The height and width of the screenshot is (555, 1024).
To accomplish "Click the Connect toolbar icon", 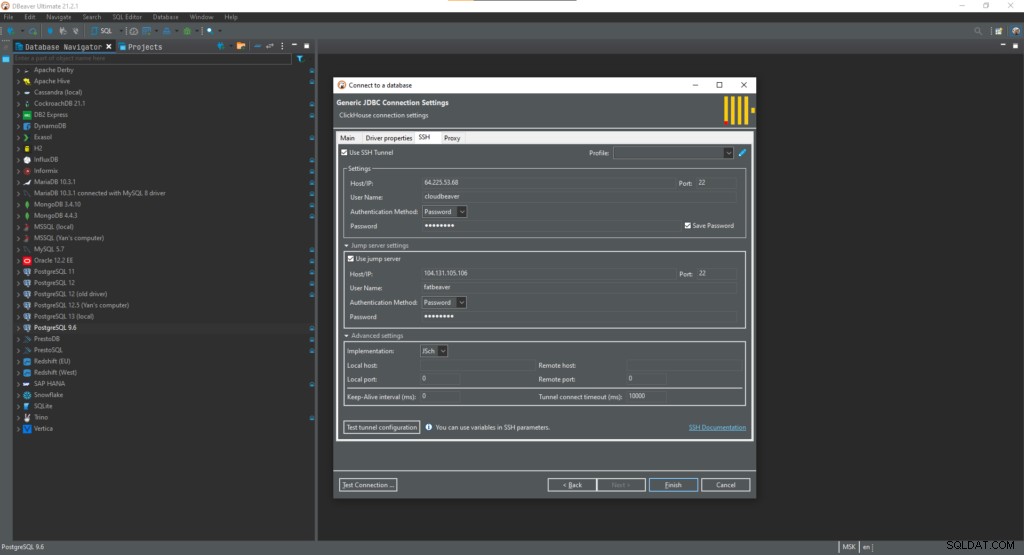I will (x=50, y=31).
